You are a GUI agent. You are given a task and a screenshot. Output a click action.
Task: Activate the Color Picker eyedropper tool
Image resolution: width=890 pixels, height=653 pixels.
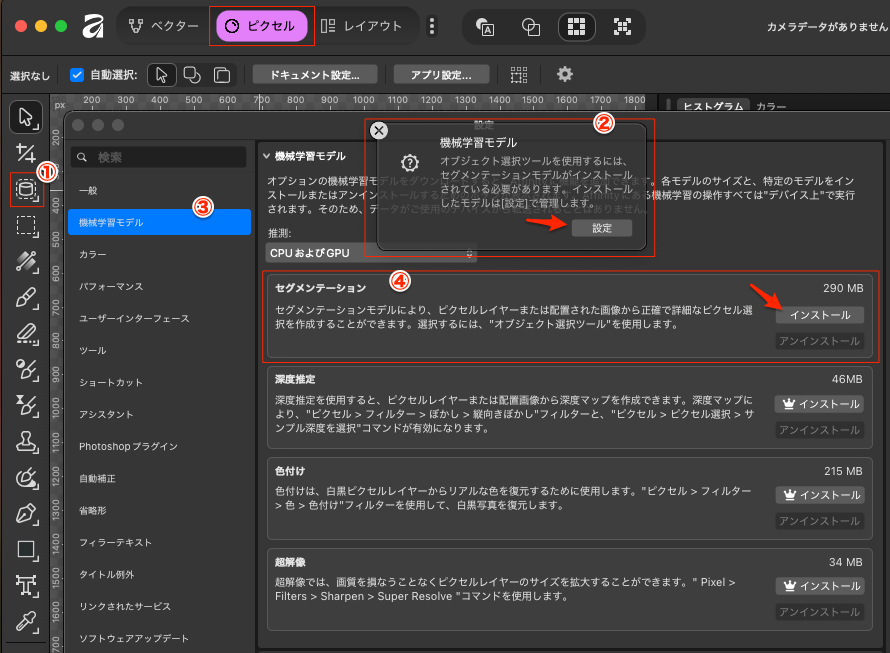click(26, 622)
